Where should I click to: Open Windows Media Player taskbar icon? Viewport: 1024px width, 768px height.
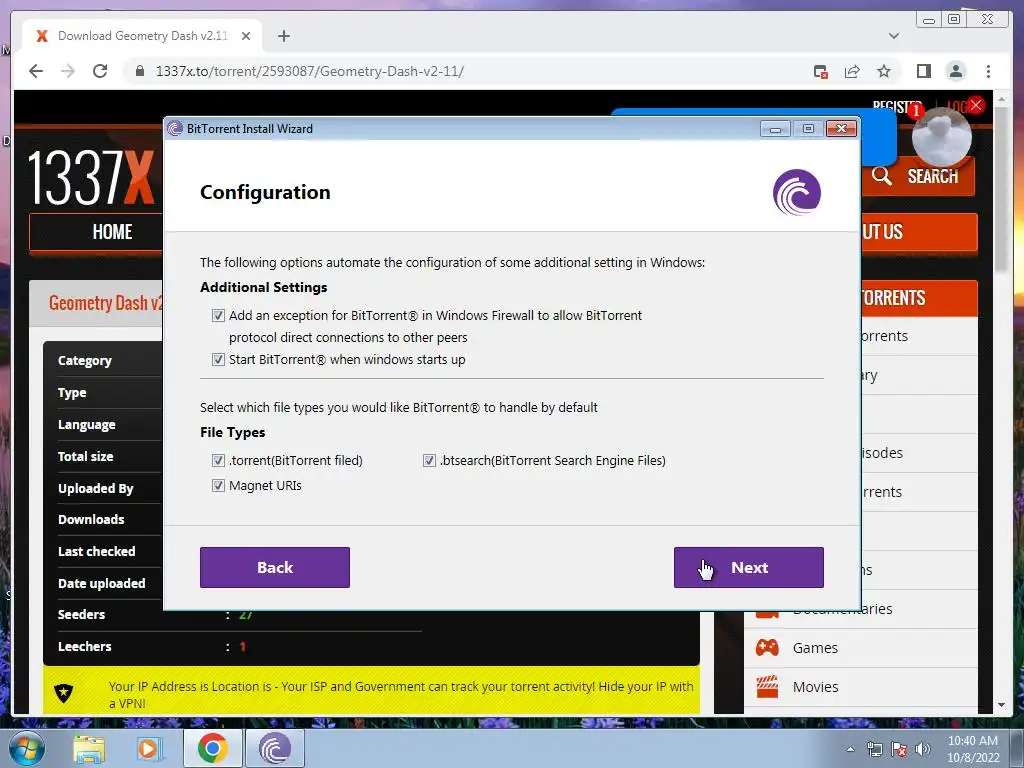pyautogui.click(x=150, y=748)
